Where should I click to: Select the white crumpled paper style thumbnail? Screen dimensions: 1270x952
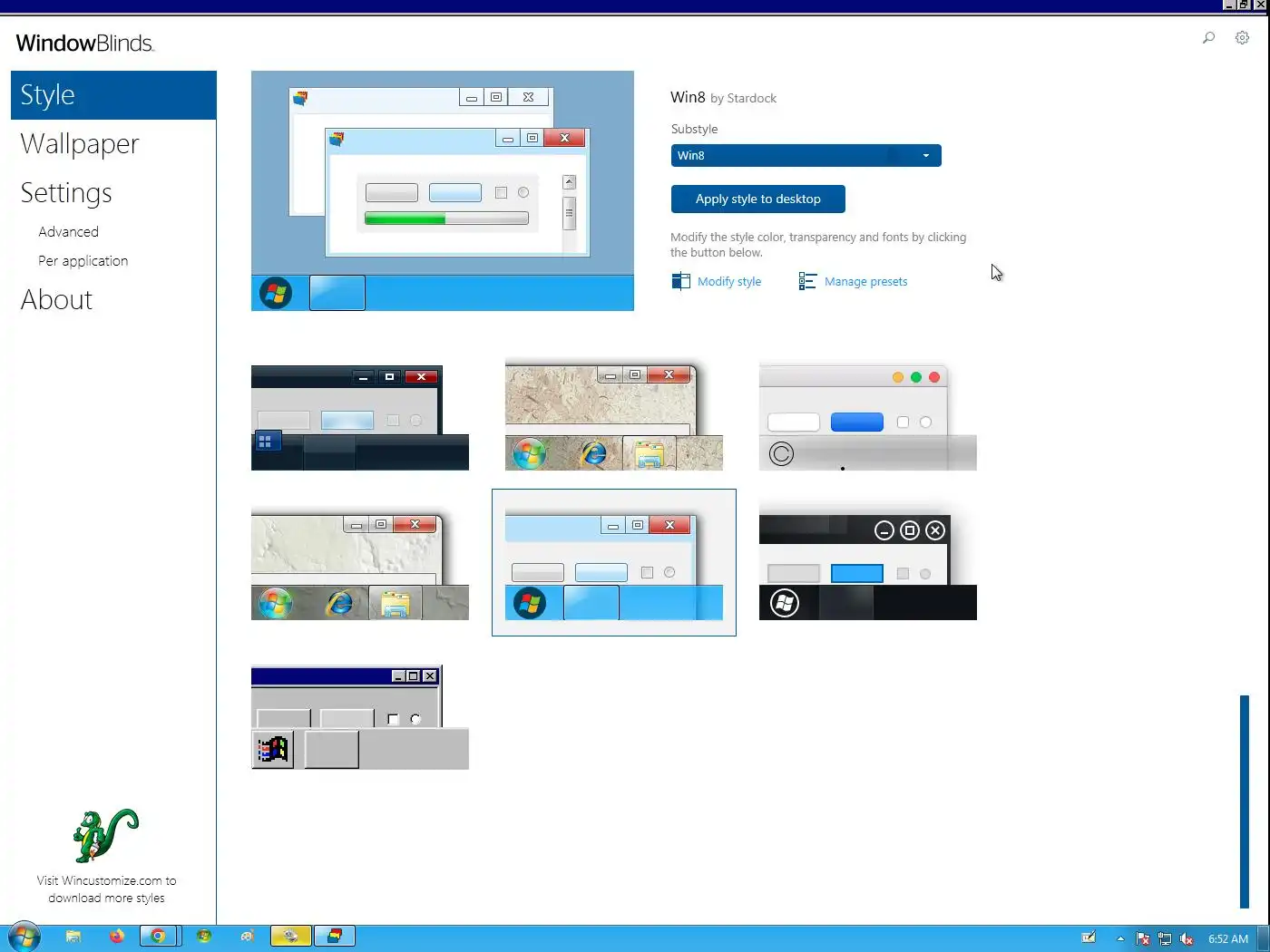pos(360,564)
